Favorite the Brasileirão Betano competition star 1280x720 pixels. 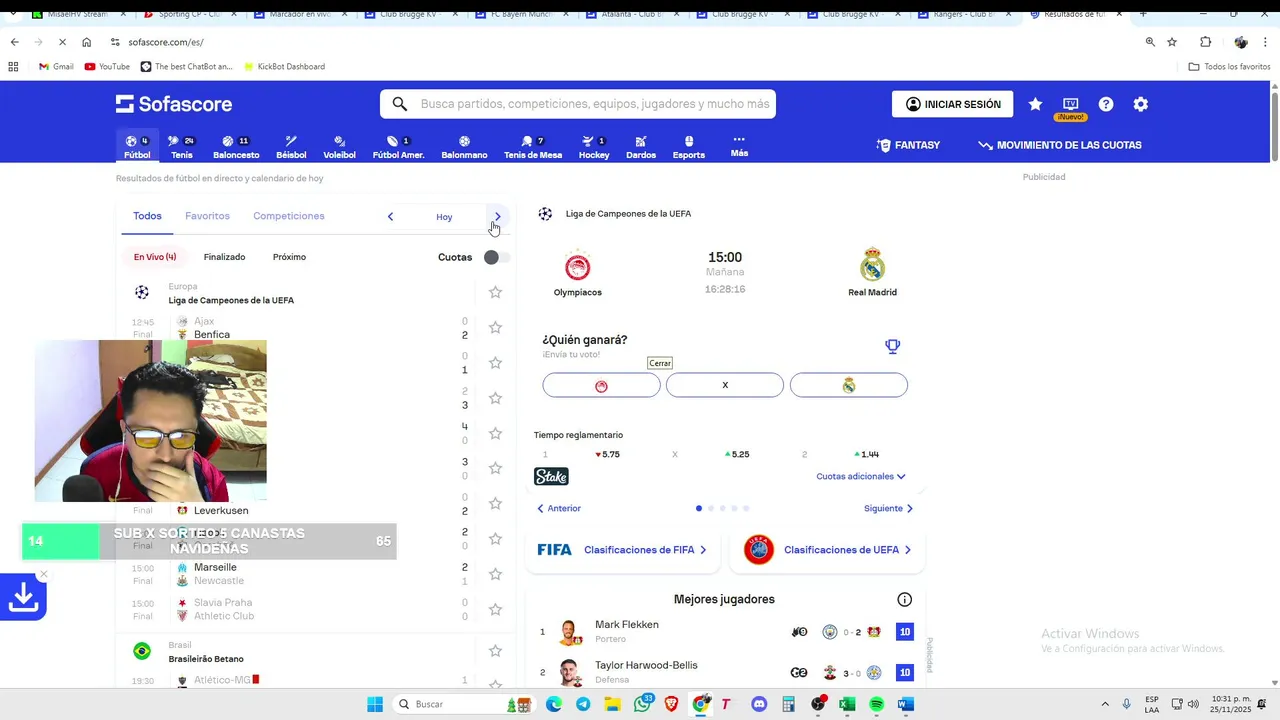pyautogui.click(x=495, y=651)
